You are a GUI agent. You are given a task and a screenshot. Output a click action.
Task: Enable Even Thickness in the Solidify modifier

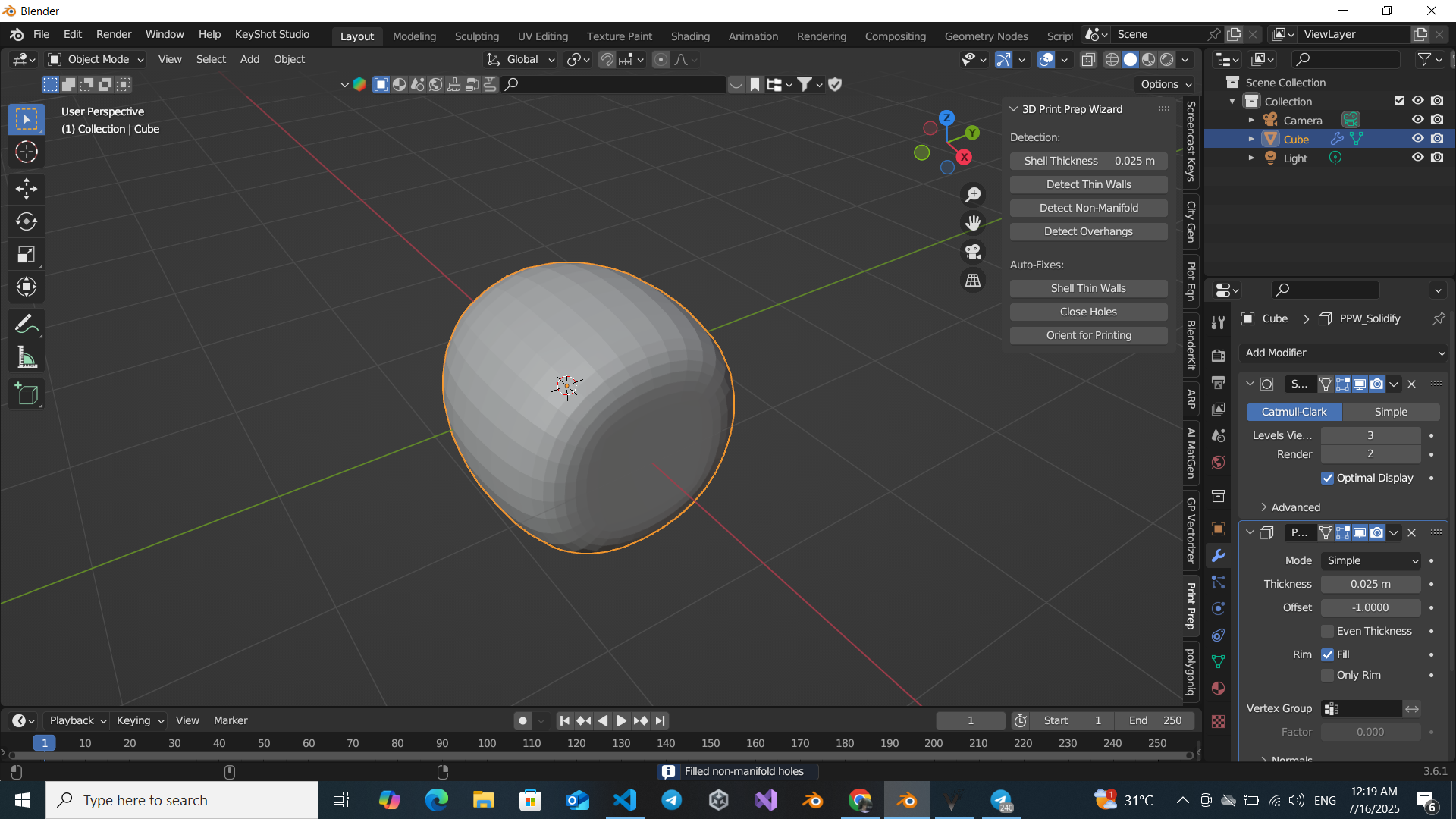coord(1328,631)
